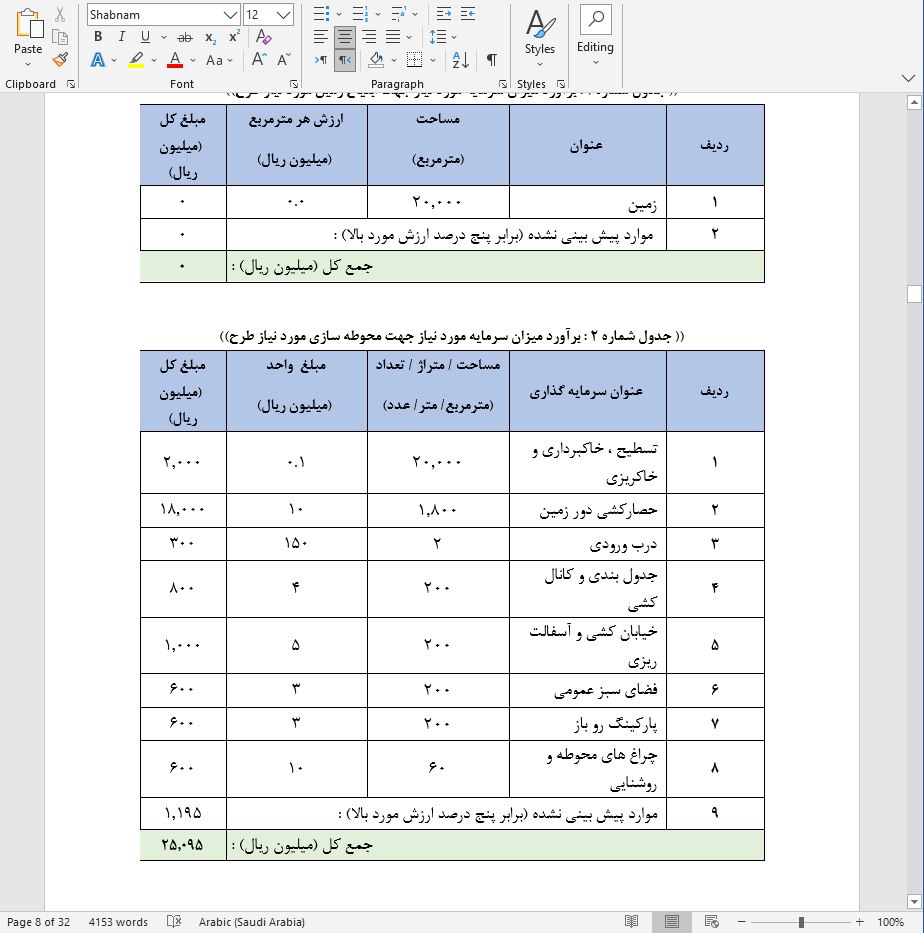
Task: Open Font dialog launcher
Action: [294, 84]
